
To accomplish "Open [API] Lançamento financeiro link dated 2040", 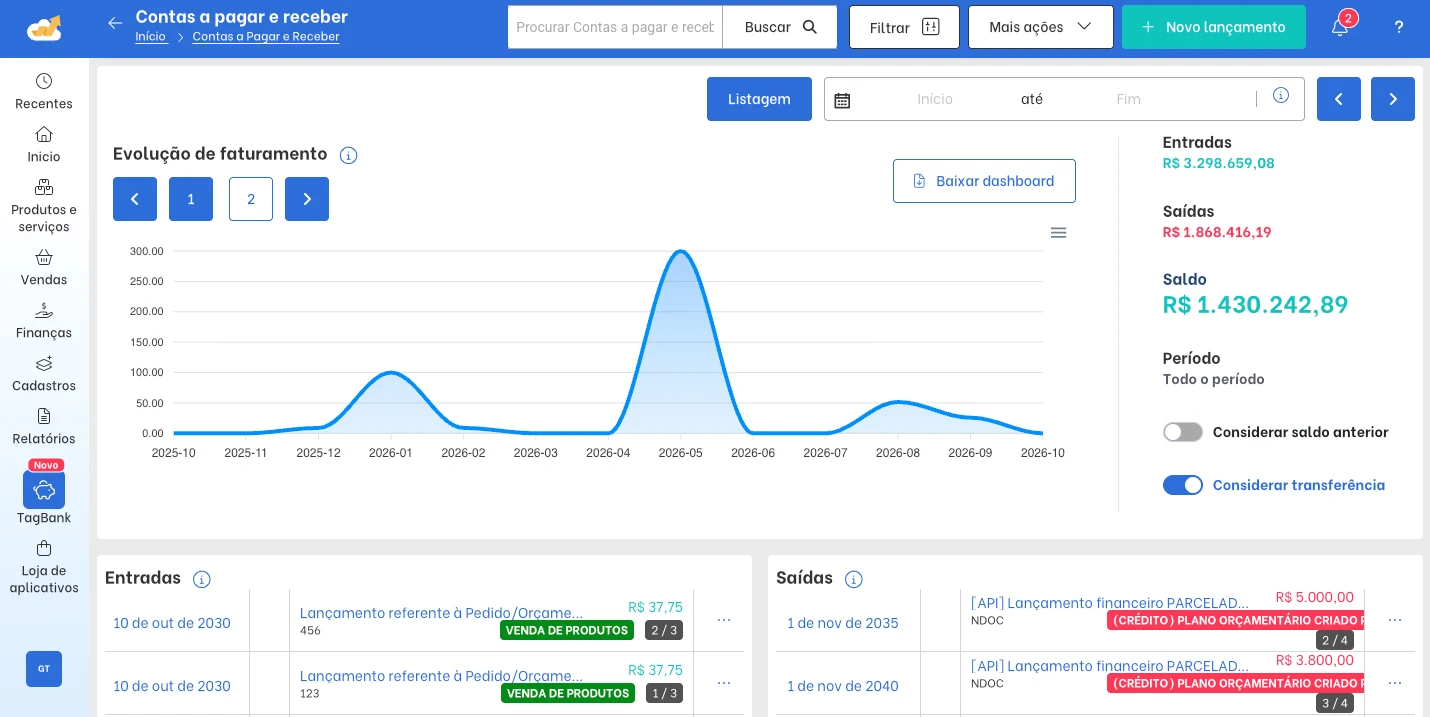I will (x=1110, y=666).
